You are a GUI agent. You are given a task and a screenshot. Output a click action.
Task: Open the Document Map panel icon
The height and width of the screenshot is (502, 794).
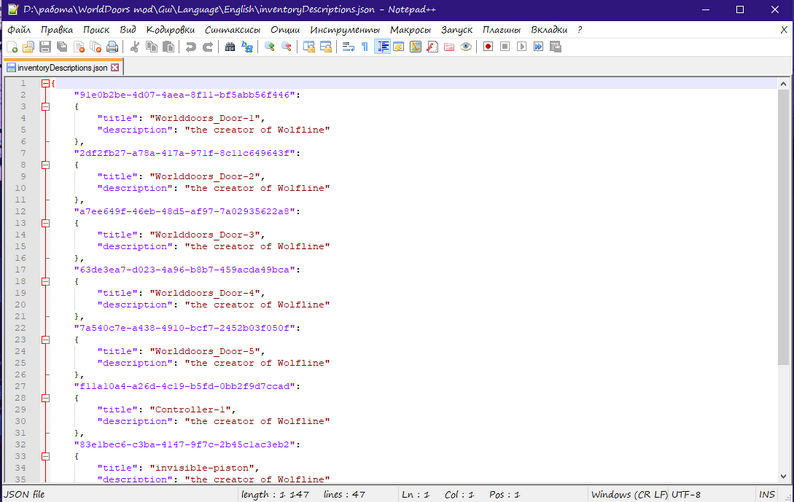pyautogui.click(x=415, y=47)
